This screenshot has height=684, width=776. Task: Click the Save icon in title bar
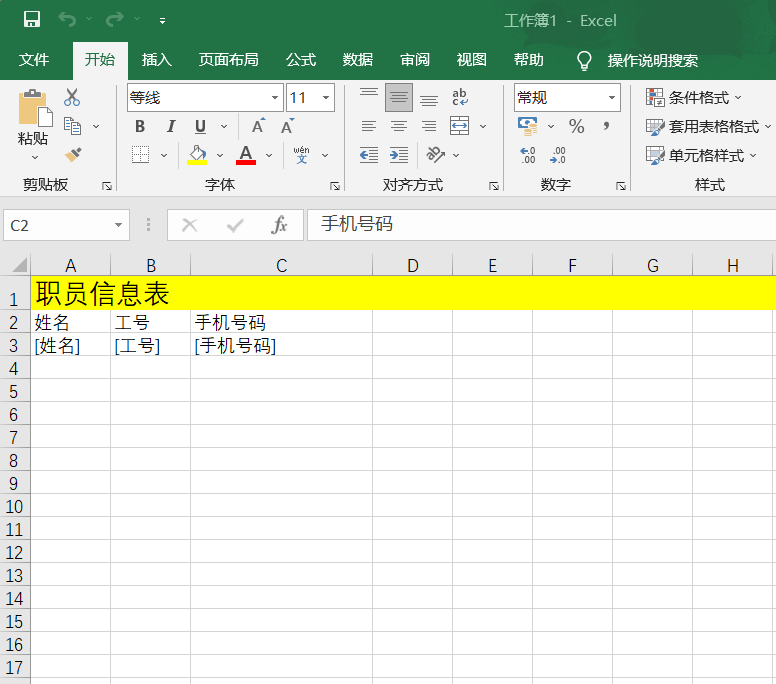coord(32,20)
